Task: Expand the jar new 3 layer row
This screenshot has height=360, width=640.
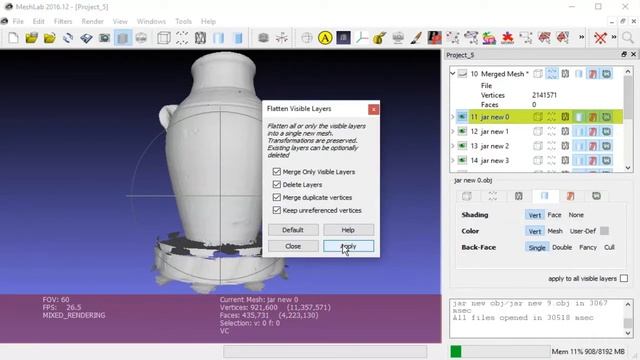Action: click(x=453, y=160)
